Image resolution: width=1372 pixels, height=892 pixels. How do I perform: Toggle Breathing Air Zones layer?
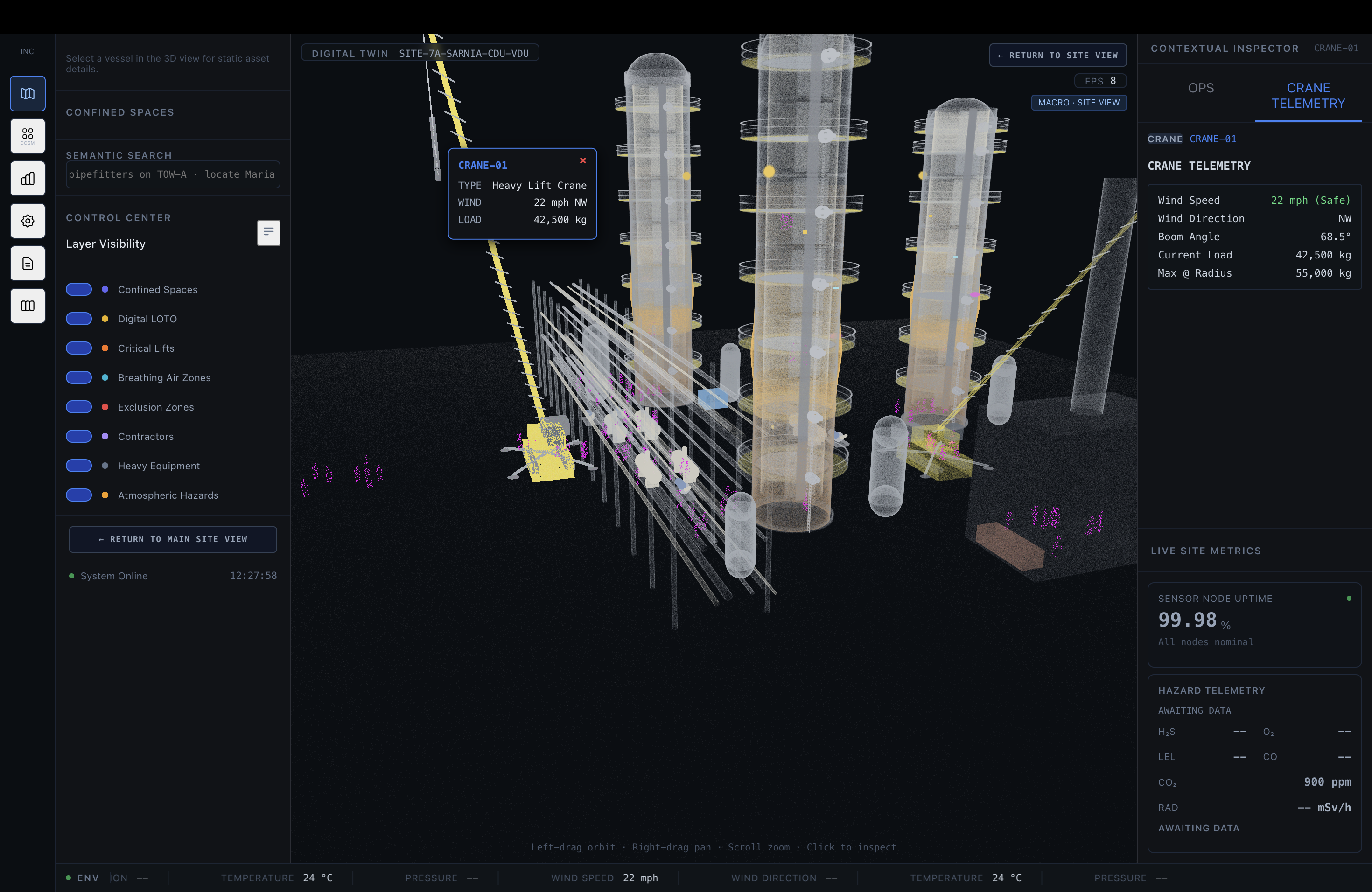pos(79,377)
